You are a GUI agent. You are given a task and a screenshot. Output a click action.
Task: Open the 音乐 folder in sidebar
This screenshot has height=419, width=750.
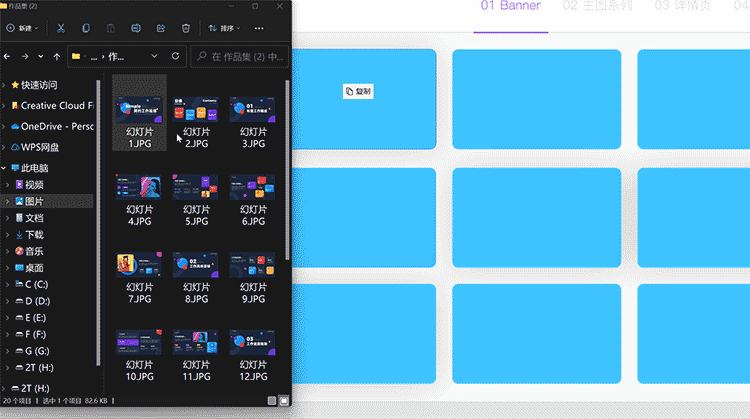[x=30, y=251]
